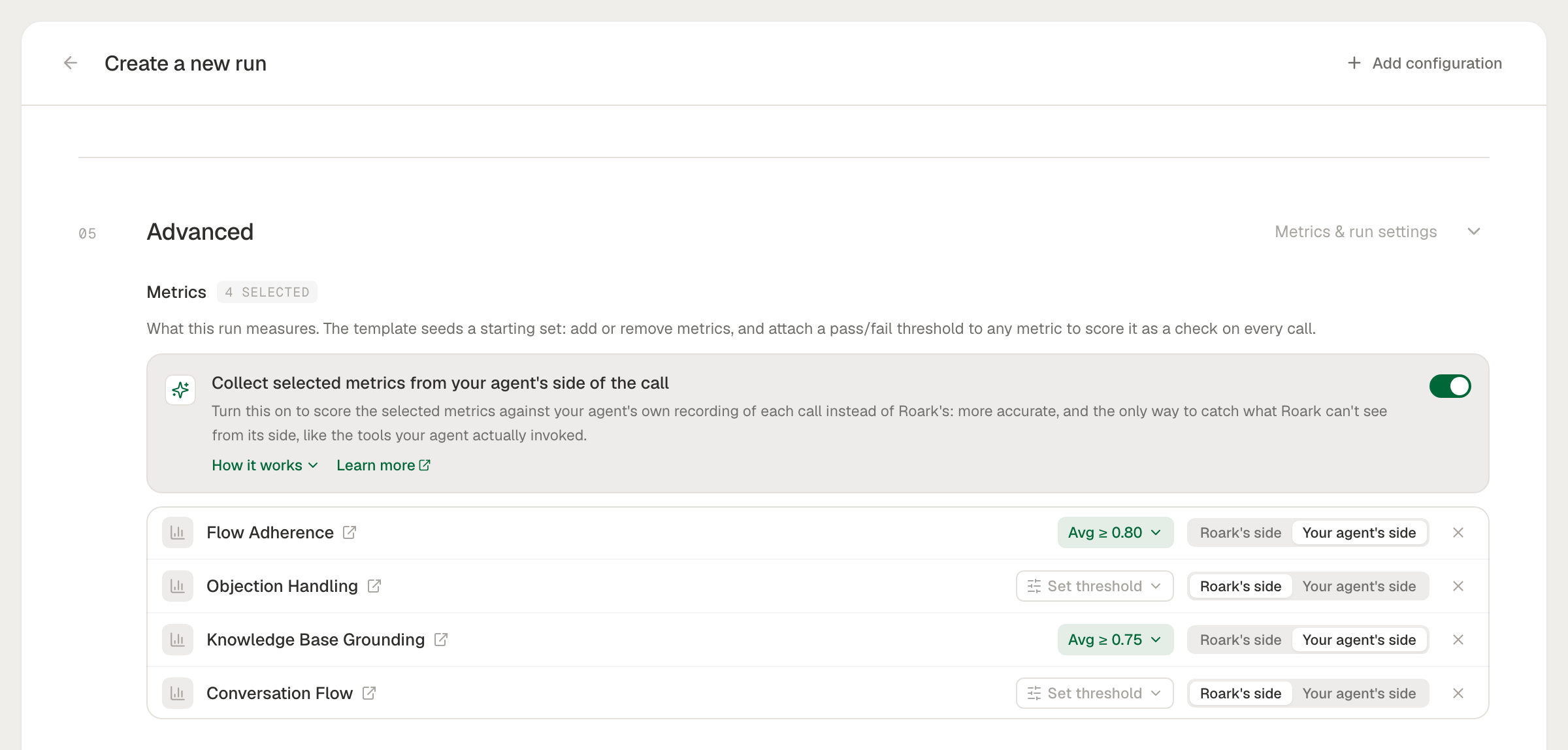Click the 4 SELECTED badge
The height and width of the screenshot is (750, 1568).
tap(267, 292)
